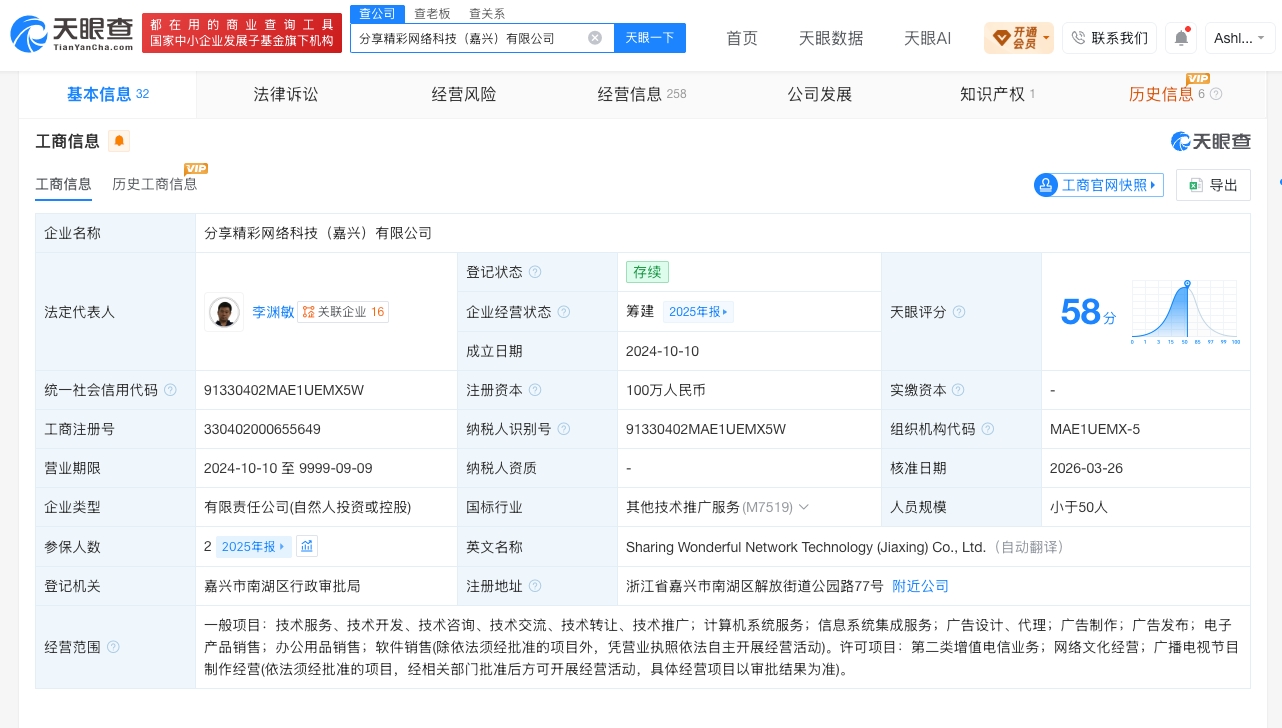This screenshot has height=728, width=1282.
Task: Click help icon next to 实缴资本
Action: pyautogui.click(x=959, y=390)
